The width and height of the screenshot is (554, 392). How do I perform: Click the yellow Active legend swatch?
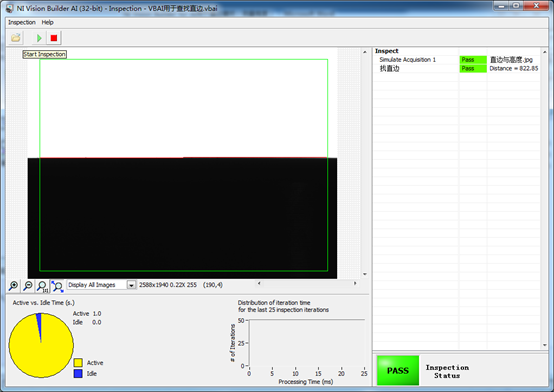coord(78,363)
